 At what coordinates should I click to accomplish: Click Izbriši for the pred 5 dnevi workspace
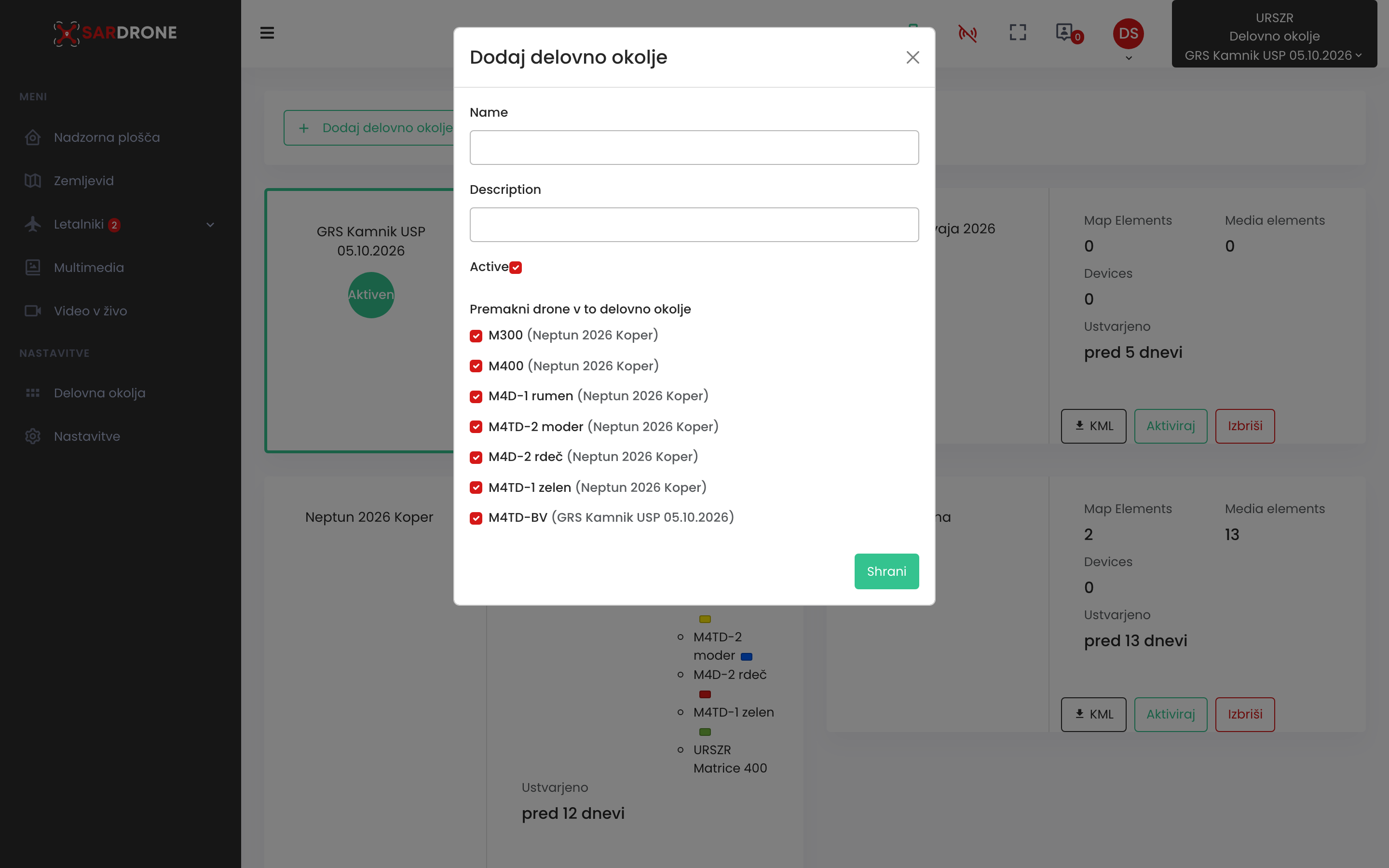(x=1245, y=426)
